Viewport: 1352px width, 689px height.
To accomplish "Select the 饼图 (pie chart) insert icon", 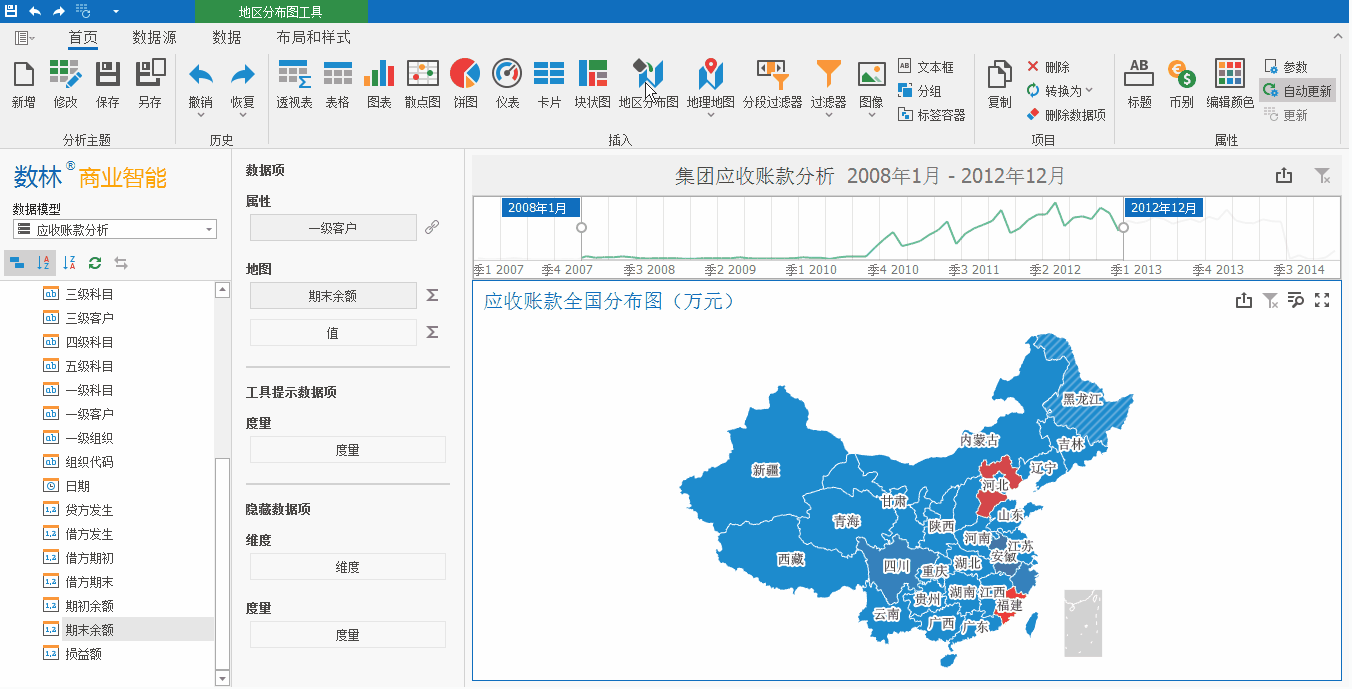I will pyautogui.click(x=464, y=85).
